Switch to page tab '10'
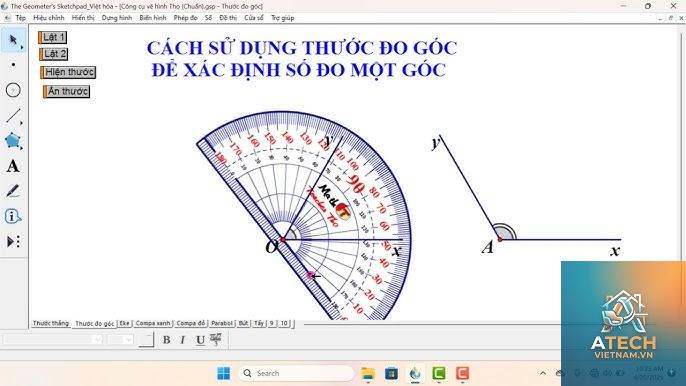The height and width of the screenshot is (386, 686). click(284, 323)
